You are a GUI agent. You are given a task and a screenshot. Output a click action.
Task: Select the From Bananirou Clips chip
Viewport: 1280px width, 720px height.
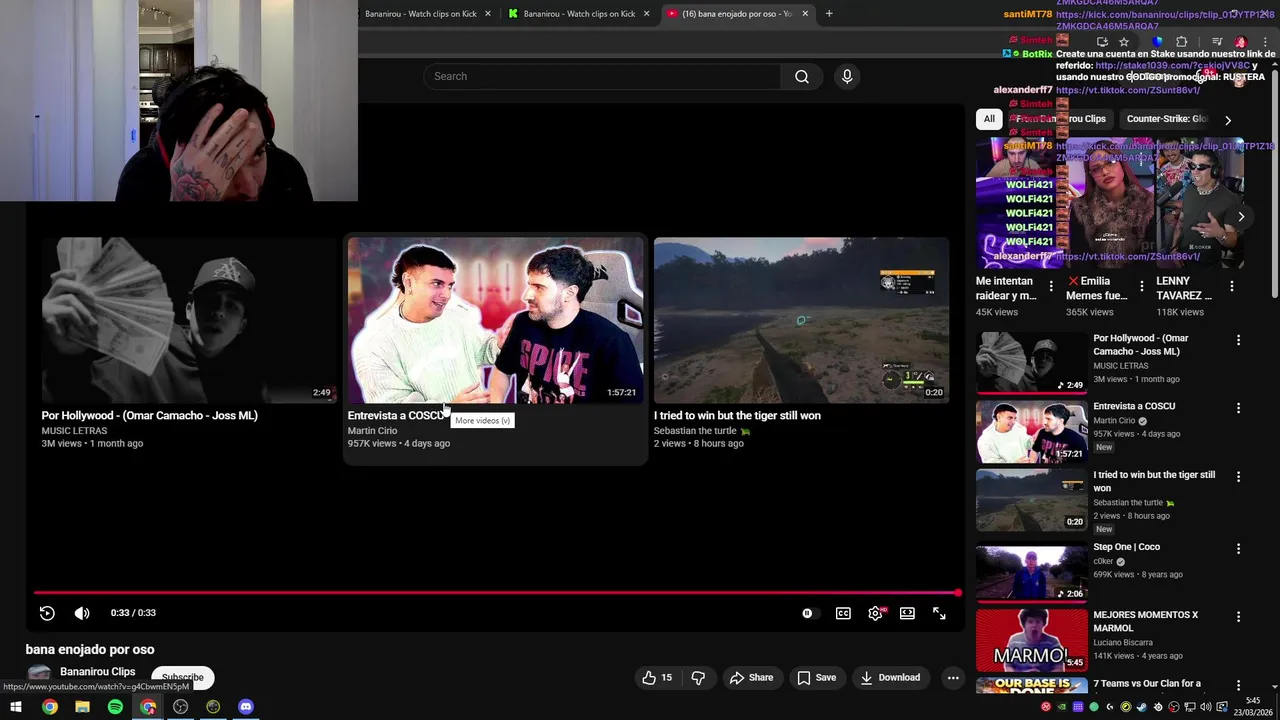[1061, 118]
